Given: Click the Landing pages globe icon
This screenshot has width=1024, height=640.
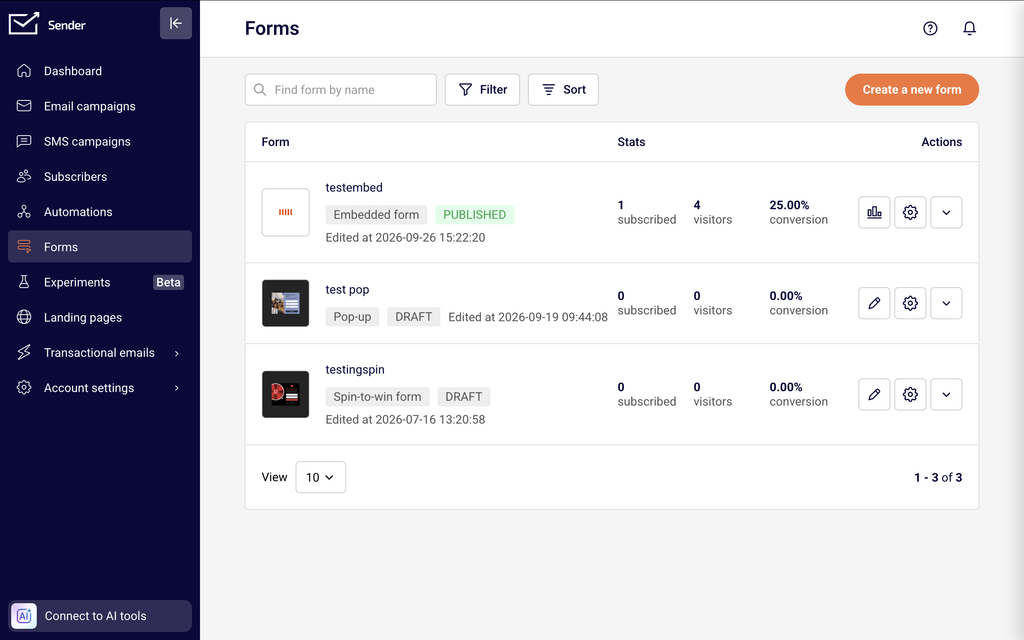Looking at the screenshot, I should point(24,317).
